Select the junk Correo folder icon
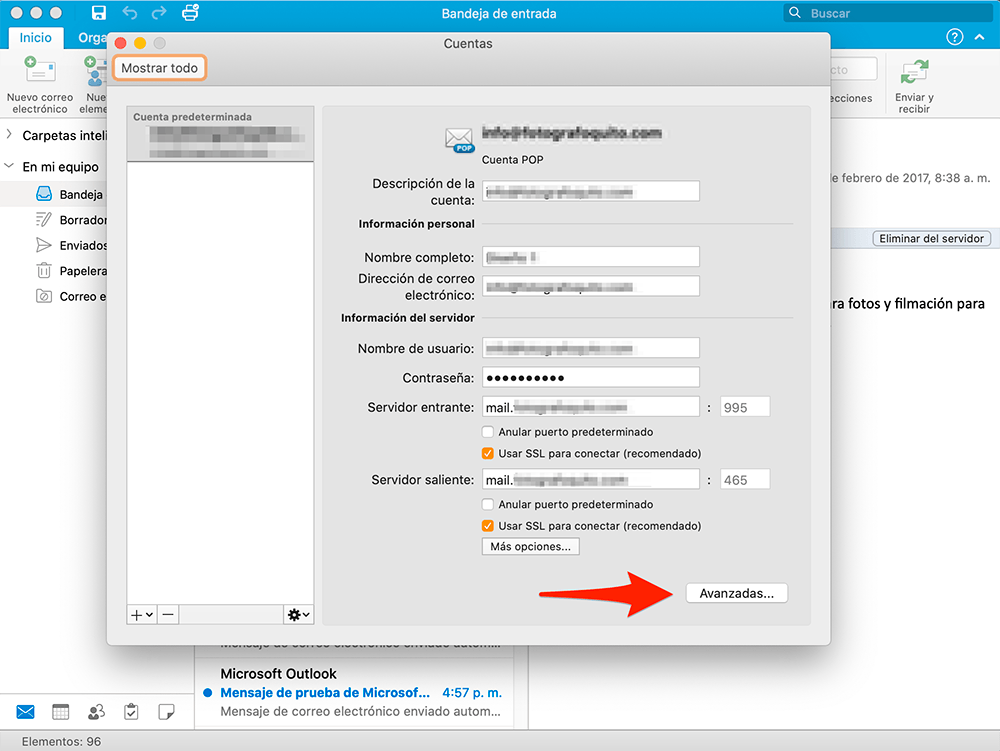This screenshot has width=1000, height=751. pyautogui.click(x=44, y=296)
